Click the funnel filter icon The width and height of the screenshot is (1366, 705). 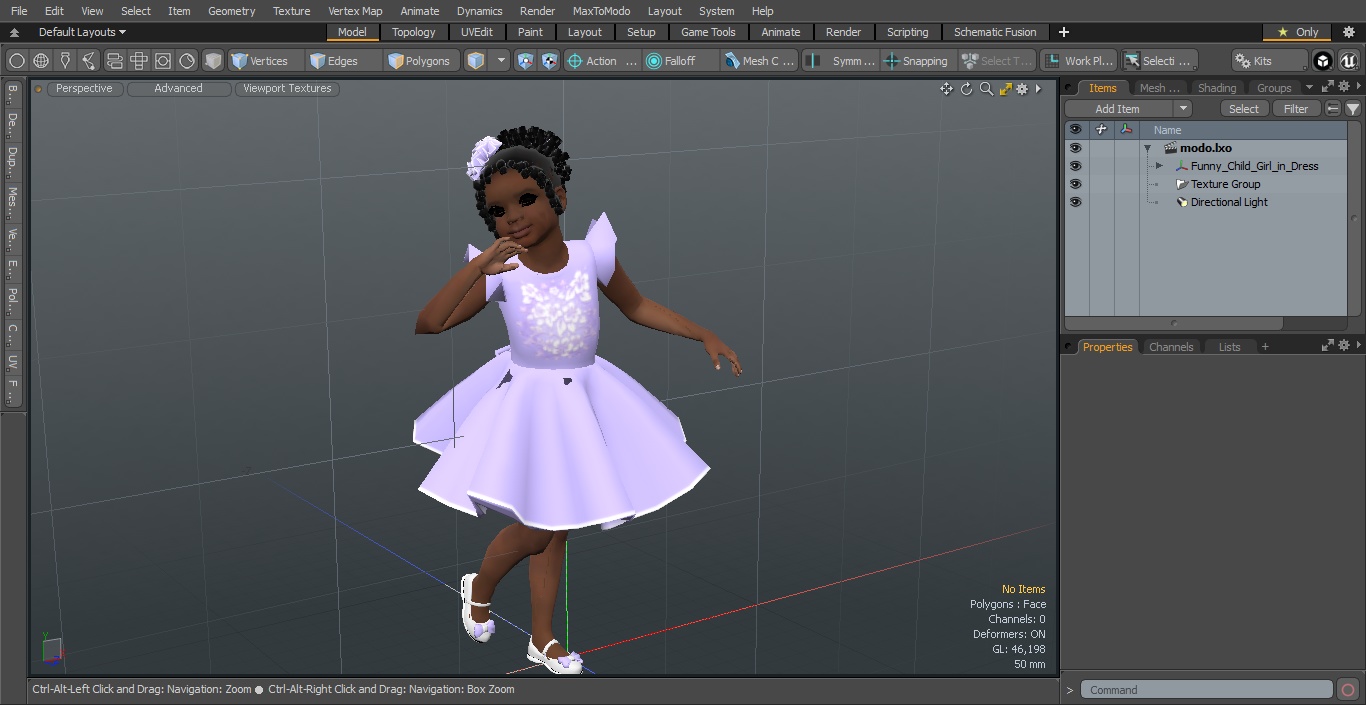pos(1352,109)
